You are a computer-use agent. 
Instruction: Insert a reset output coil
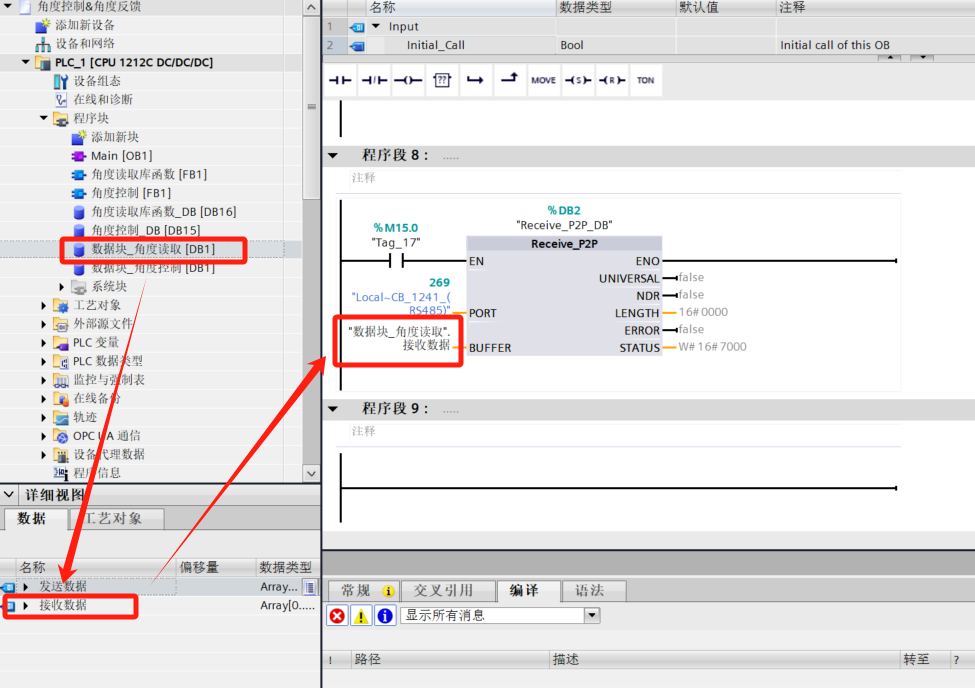pyautogui.click(x=611, y=80)
